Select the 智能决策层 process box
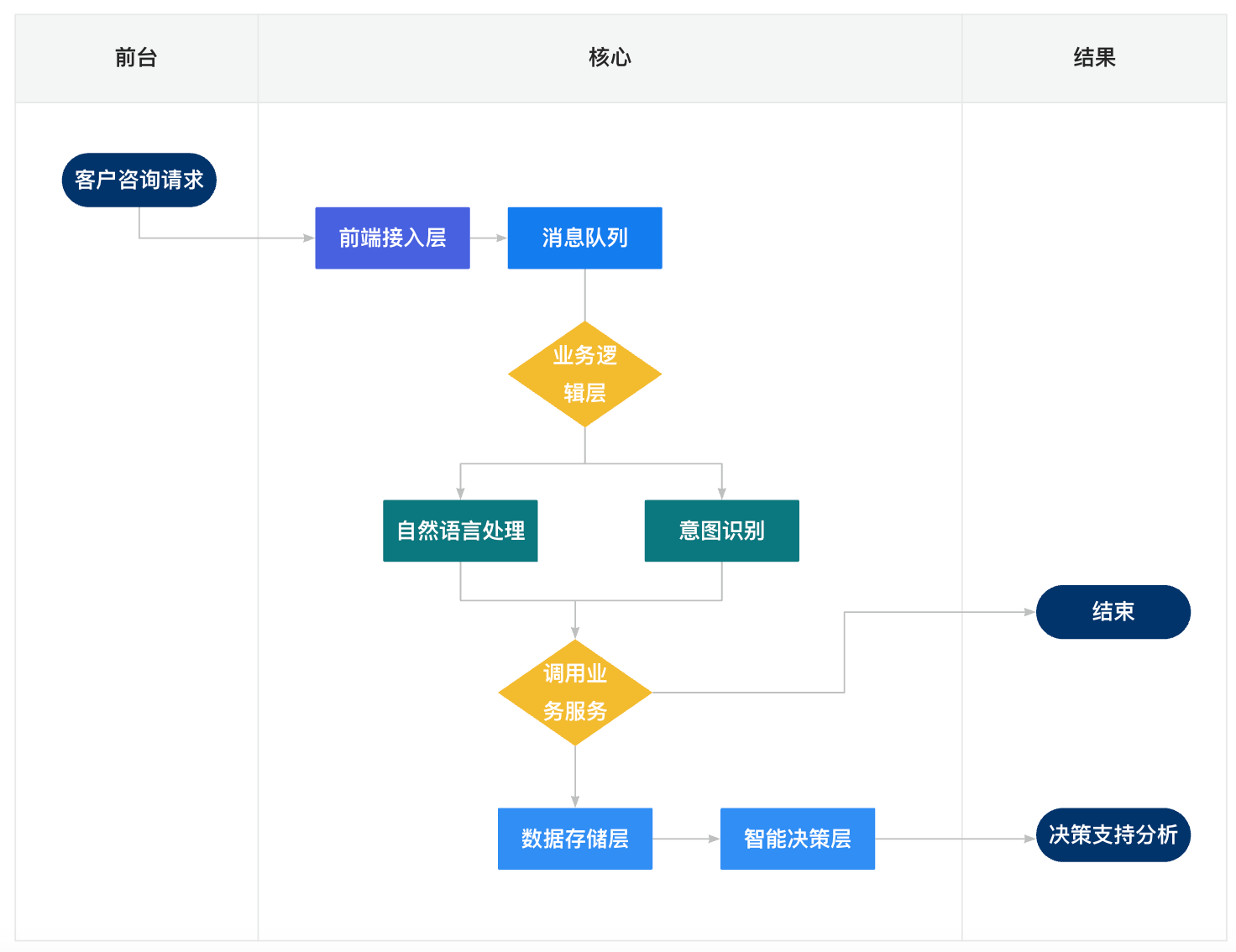The image size is (1236, 952). point(798,839)
